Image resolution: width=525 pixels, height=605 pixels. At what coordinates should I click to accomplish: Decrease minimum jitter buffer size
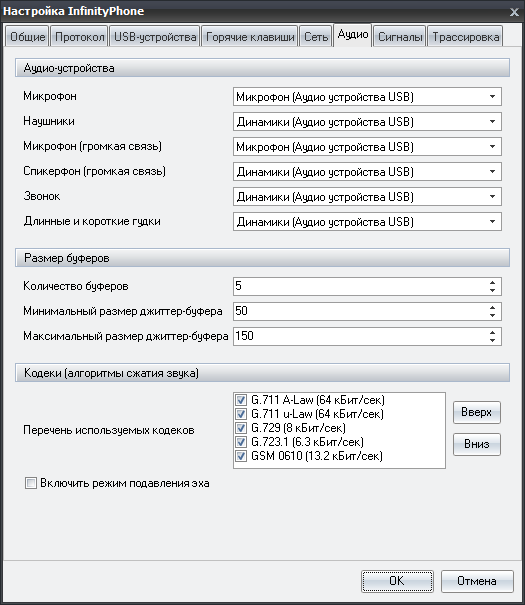pyautogui.click(x=492, y=315)
